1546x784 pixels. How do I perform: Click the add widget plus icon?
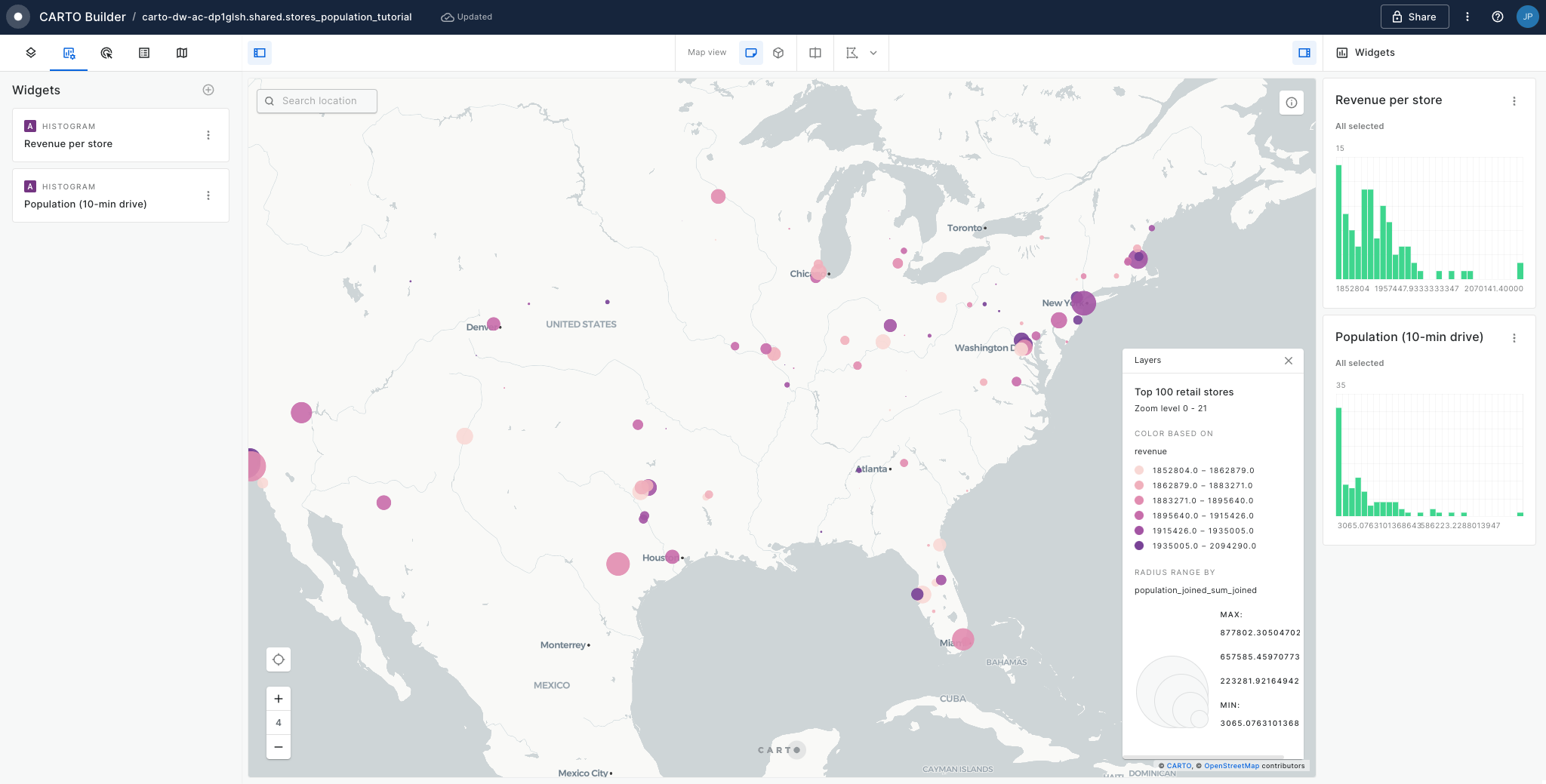tap(208, 90)
